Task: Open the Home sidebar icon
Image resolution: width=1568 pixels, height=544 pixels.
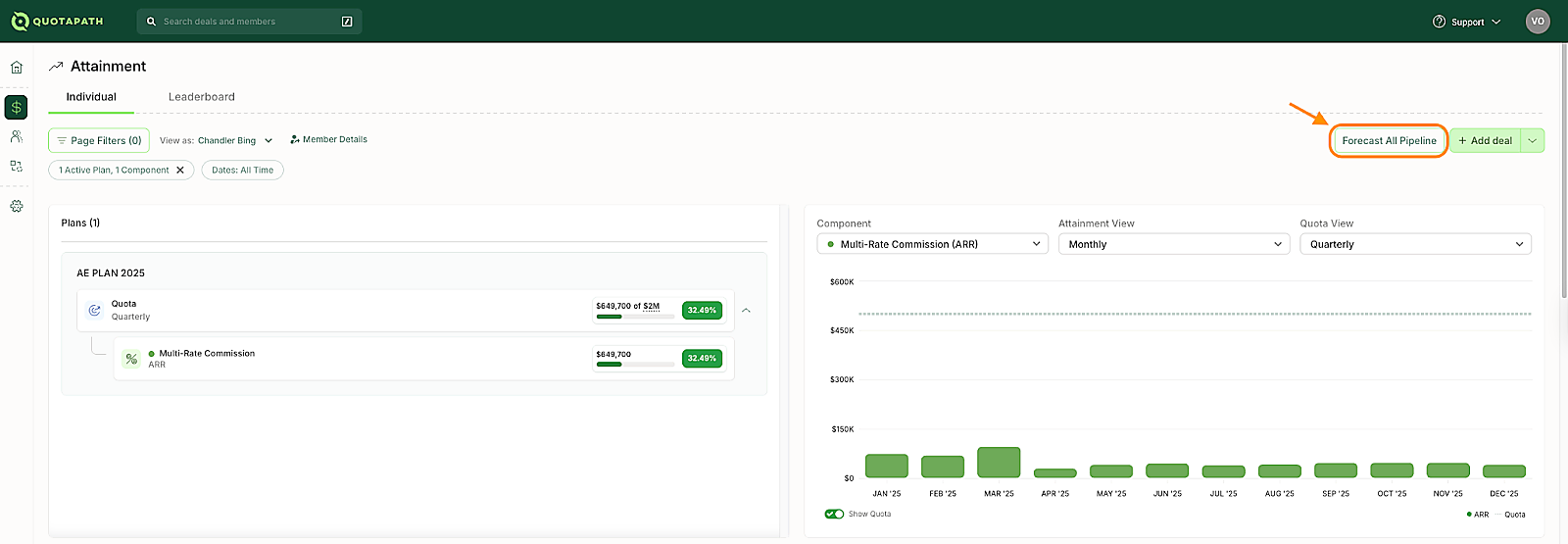Action: tap(17, 68)
